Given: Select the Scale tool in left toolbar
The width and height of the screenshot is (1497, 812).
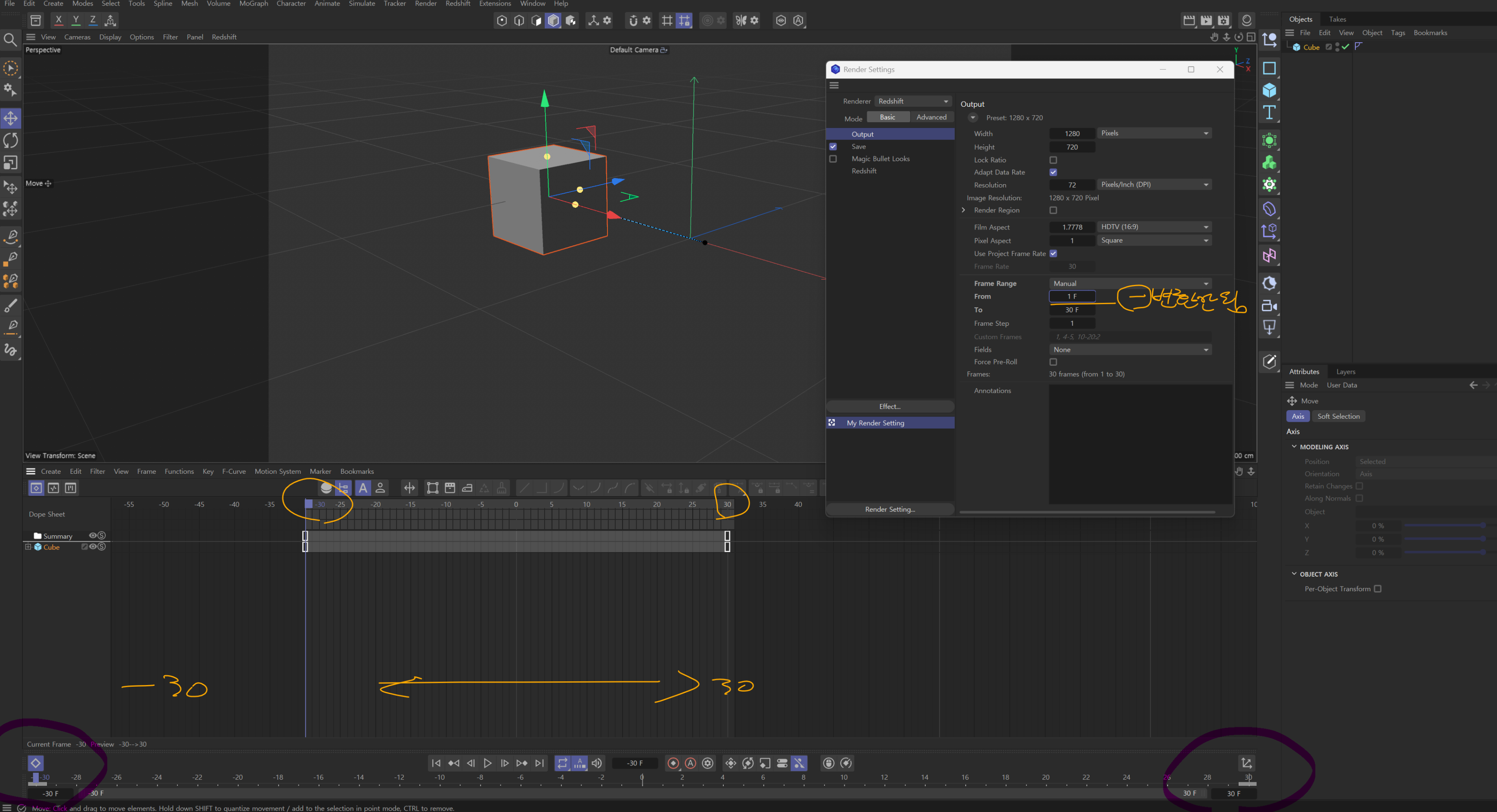Looking at the screenshot, I should pyautogui.click(x=10, y=163).
